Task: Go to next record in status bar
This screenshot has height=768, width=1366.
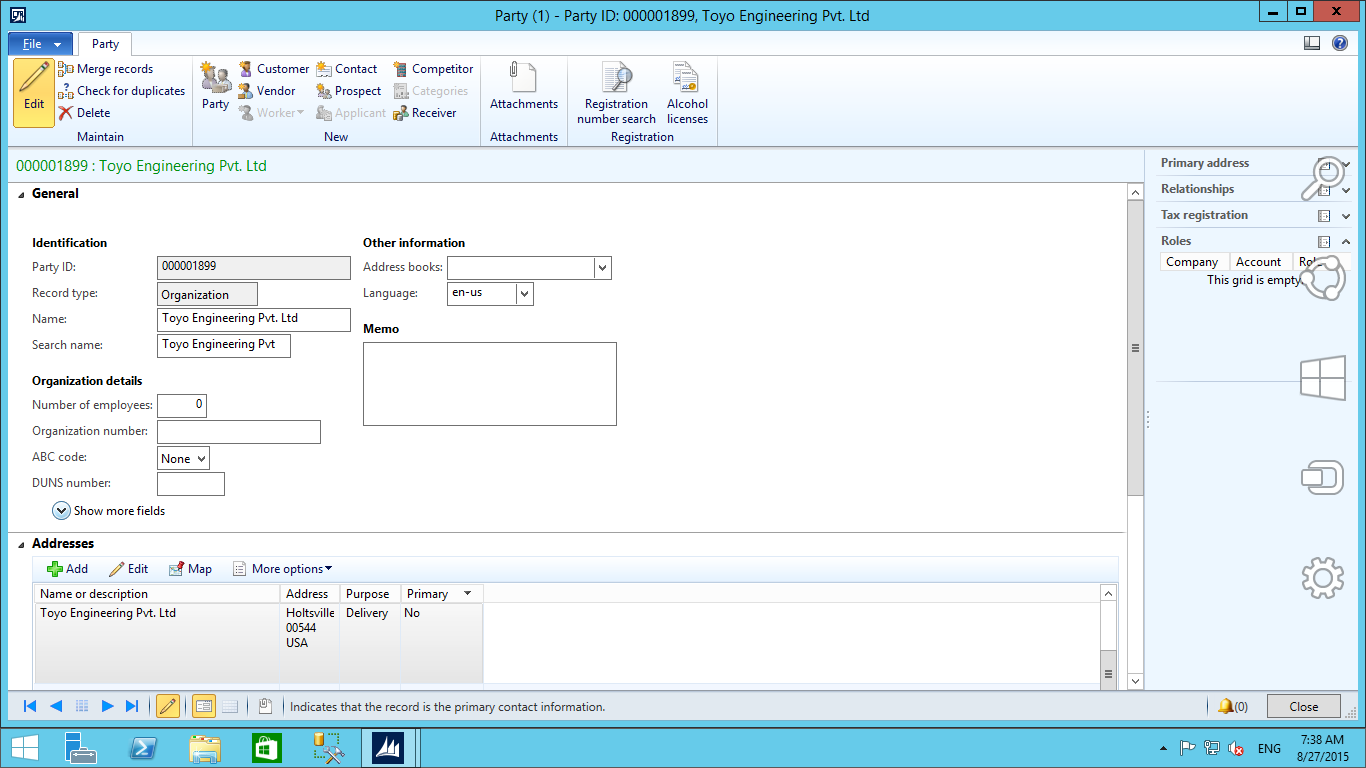Action: click(107, 706)
